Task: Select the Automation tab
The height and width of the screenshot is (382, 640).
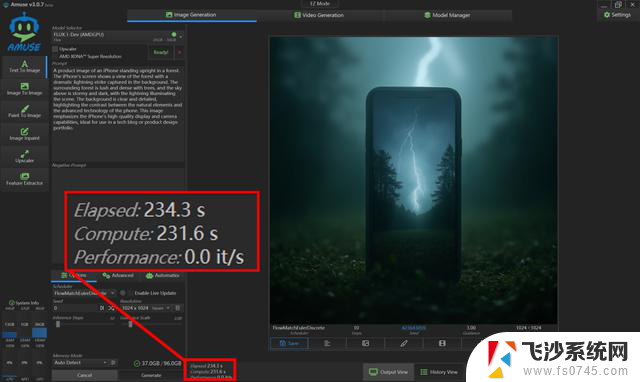Action: (x=162, y=275)
